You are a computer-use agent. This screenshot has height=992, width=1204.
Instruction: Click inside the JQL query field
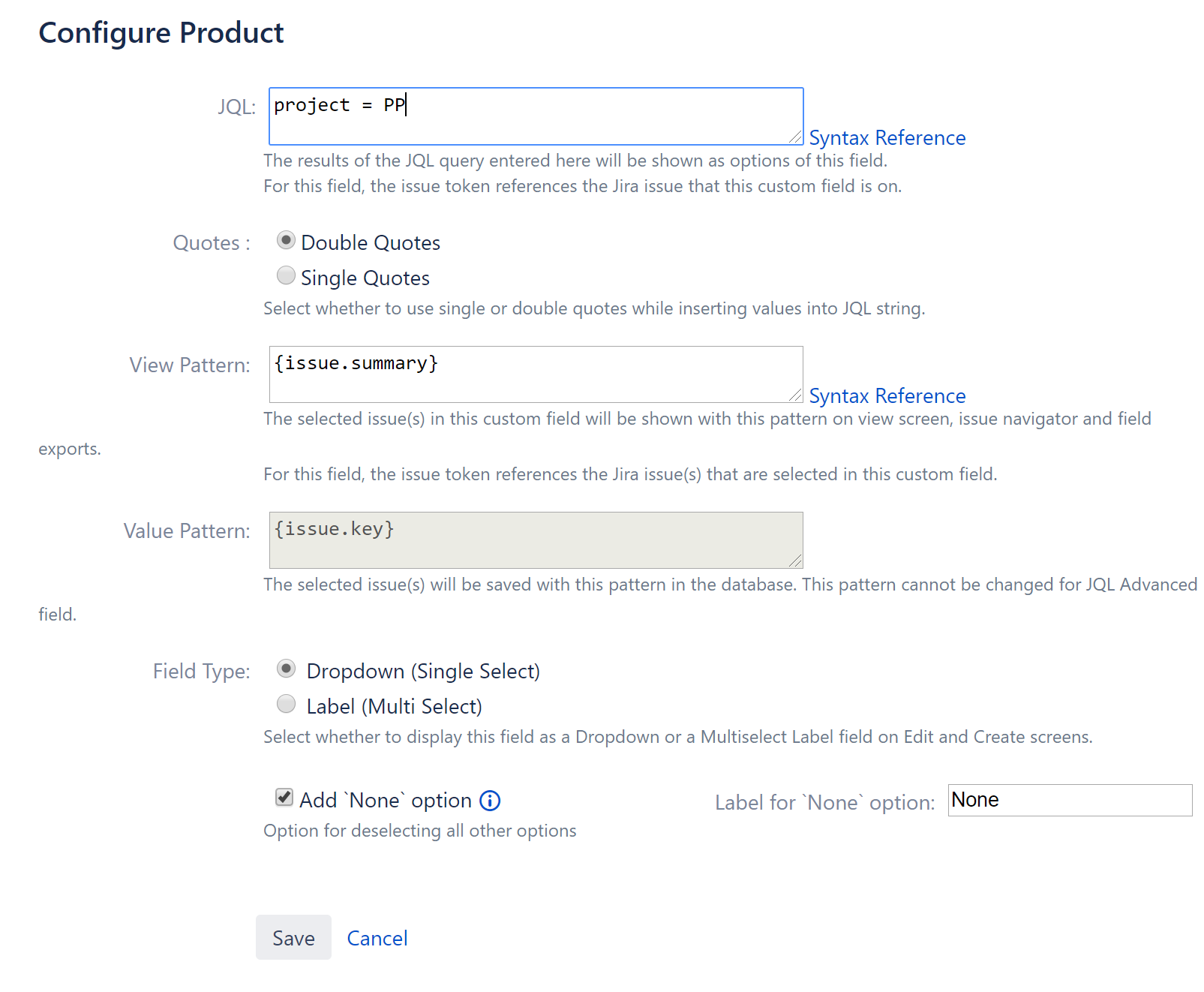pos(535,113)
